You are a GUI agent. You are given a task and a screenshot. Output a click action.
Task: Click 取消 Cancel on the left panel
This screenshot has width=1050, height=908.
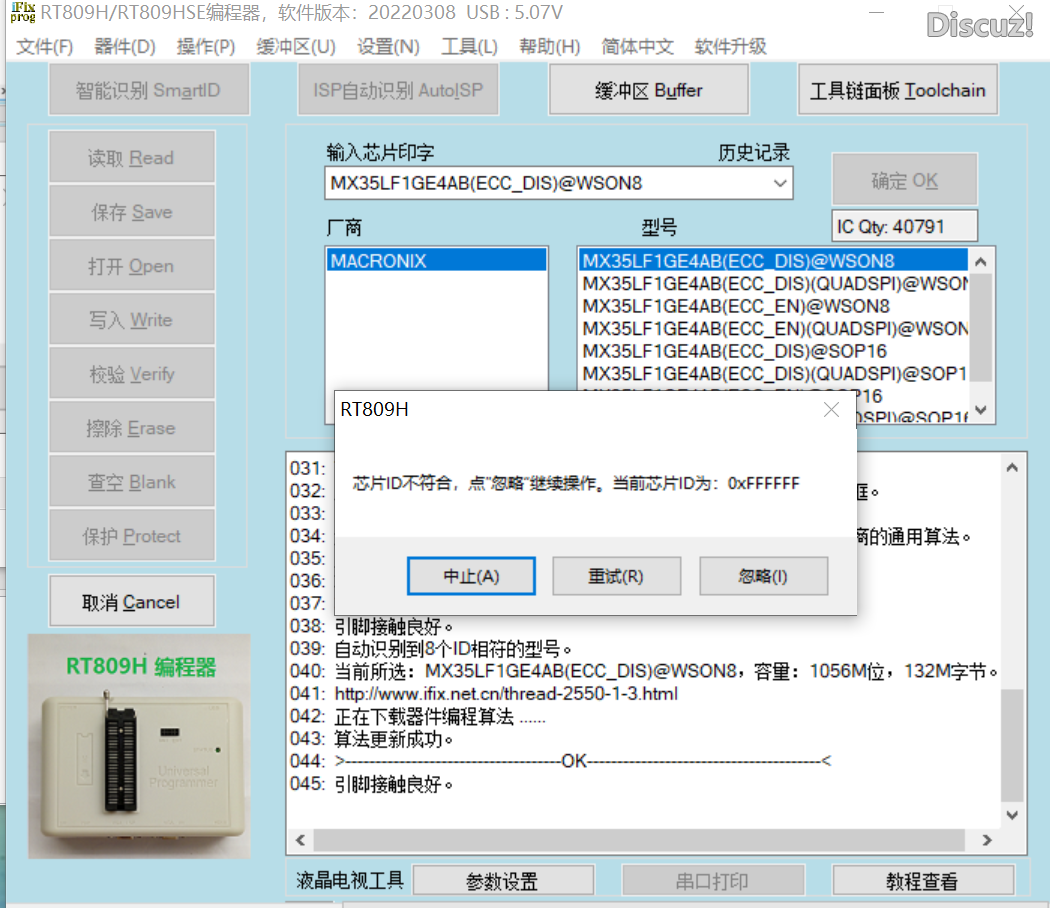pos(131,600)
